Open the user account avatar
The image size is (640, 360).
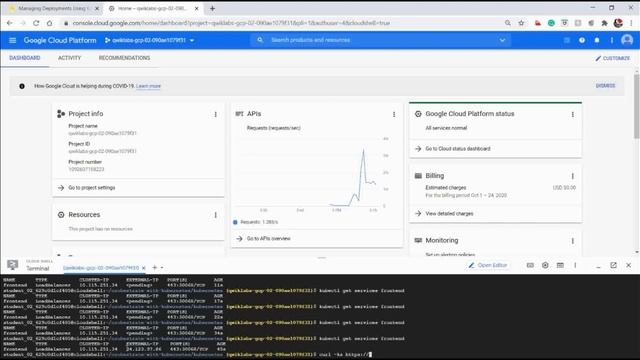(x=627, y=40)
